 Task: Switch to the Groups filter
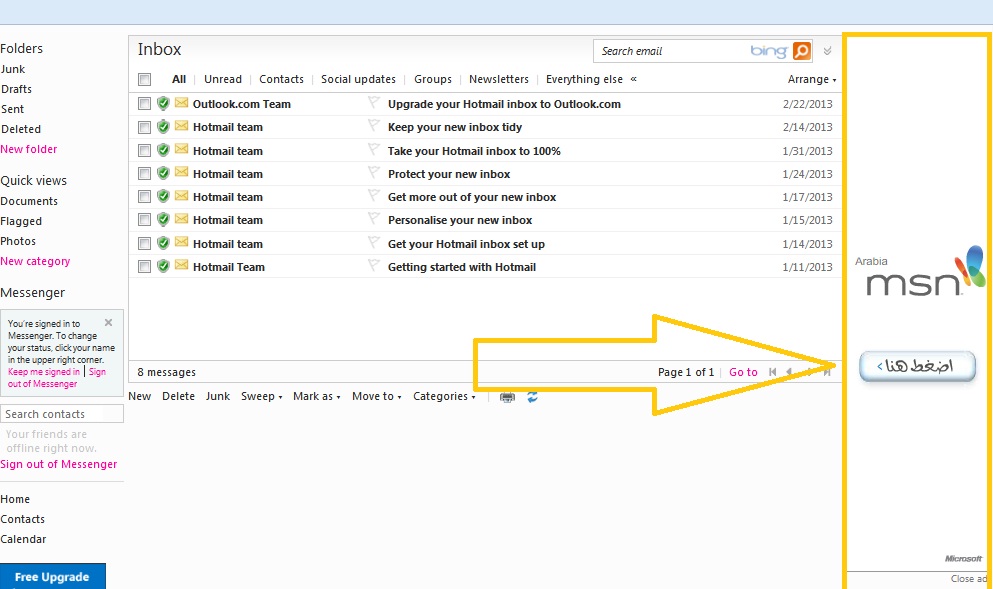(x=433, y=79)
